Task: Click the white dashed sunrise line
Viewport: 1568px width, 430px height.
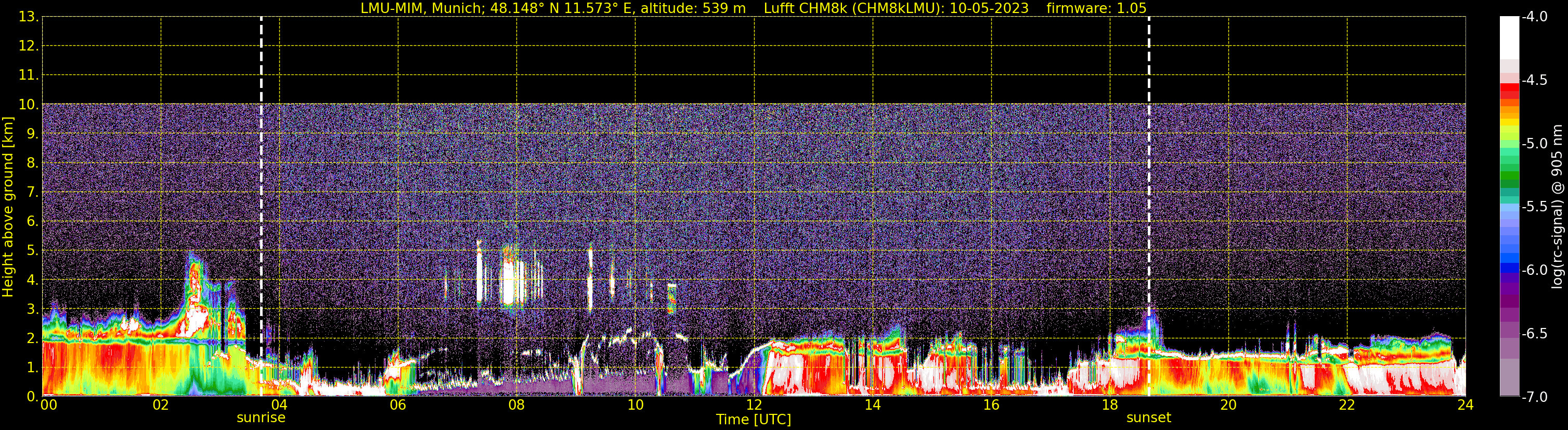Action: click(x=261, y=183)
